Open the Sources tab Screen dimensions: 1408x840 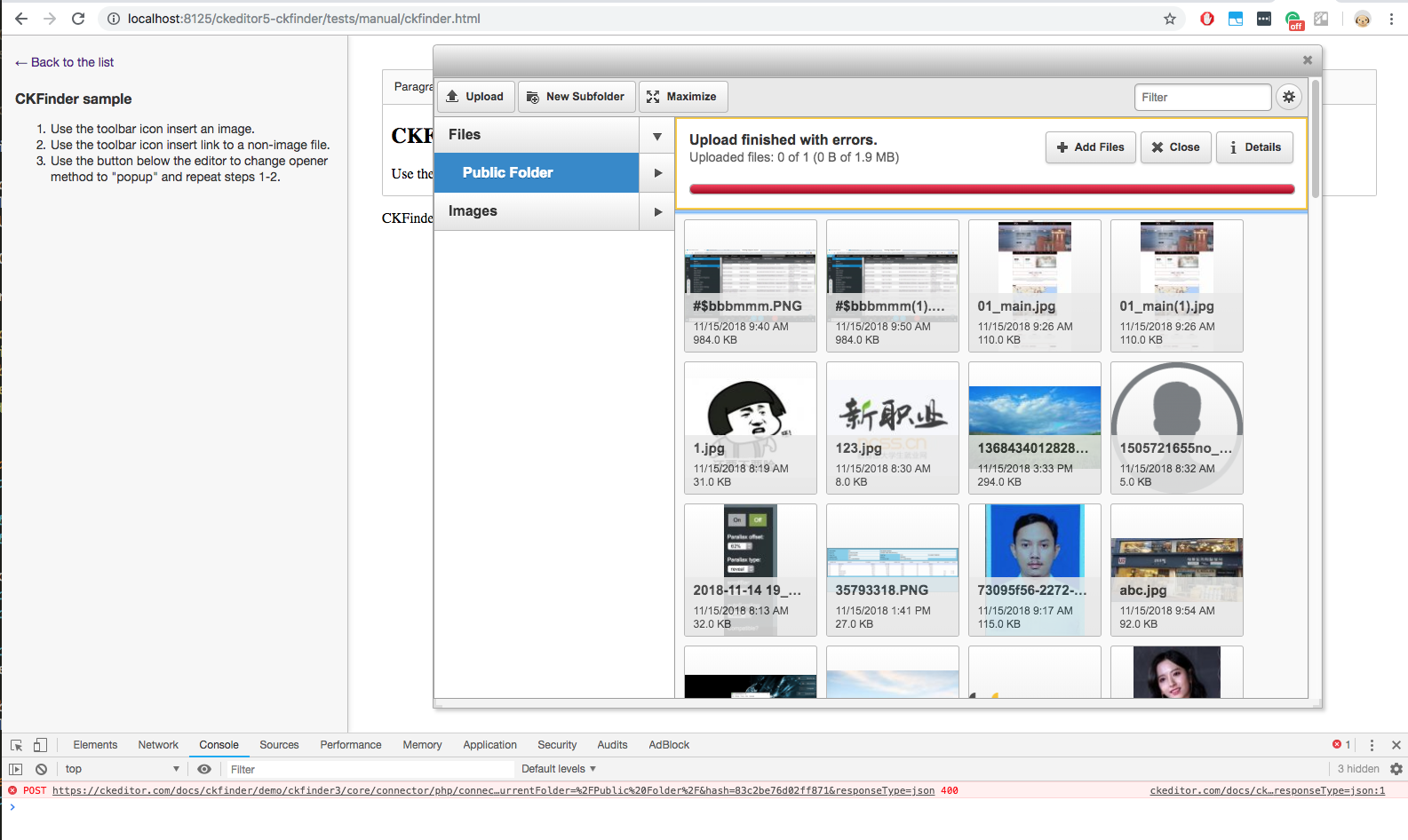[279, 745]
